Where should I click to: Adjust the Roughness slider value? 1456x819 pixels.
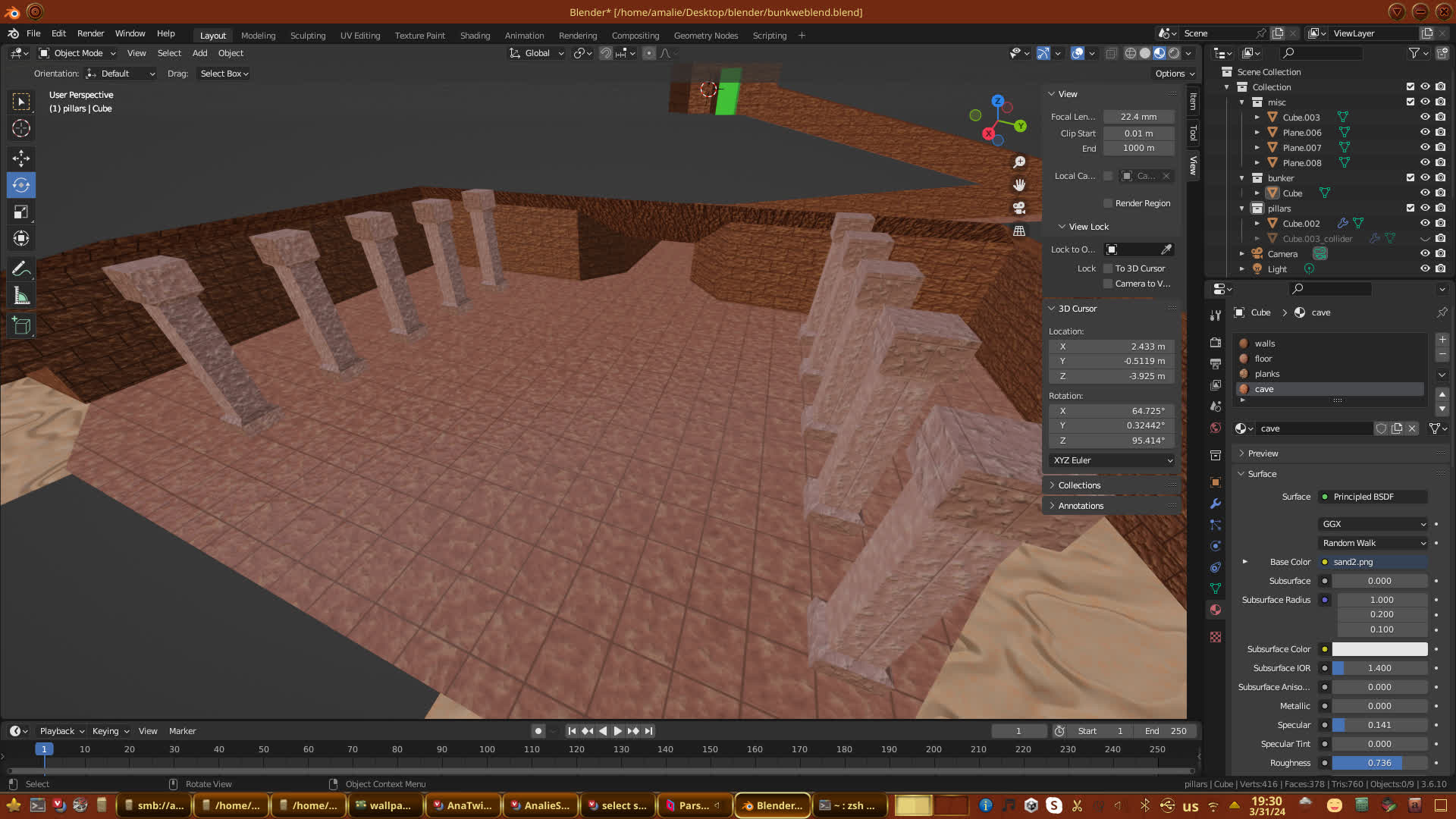[1379, 763]
